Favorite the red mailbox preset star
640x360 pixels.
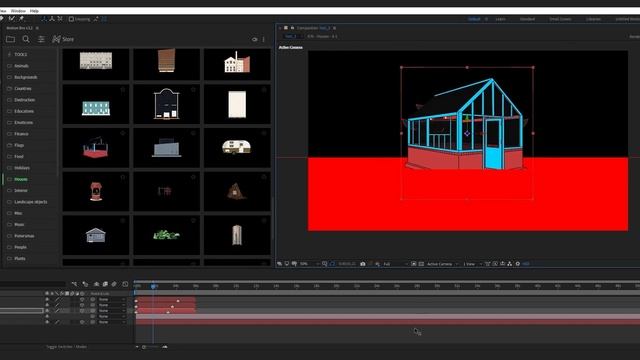[122, 177]
